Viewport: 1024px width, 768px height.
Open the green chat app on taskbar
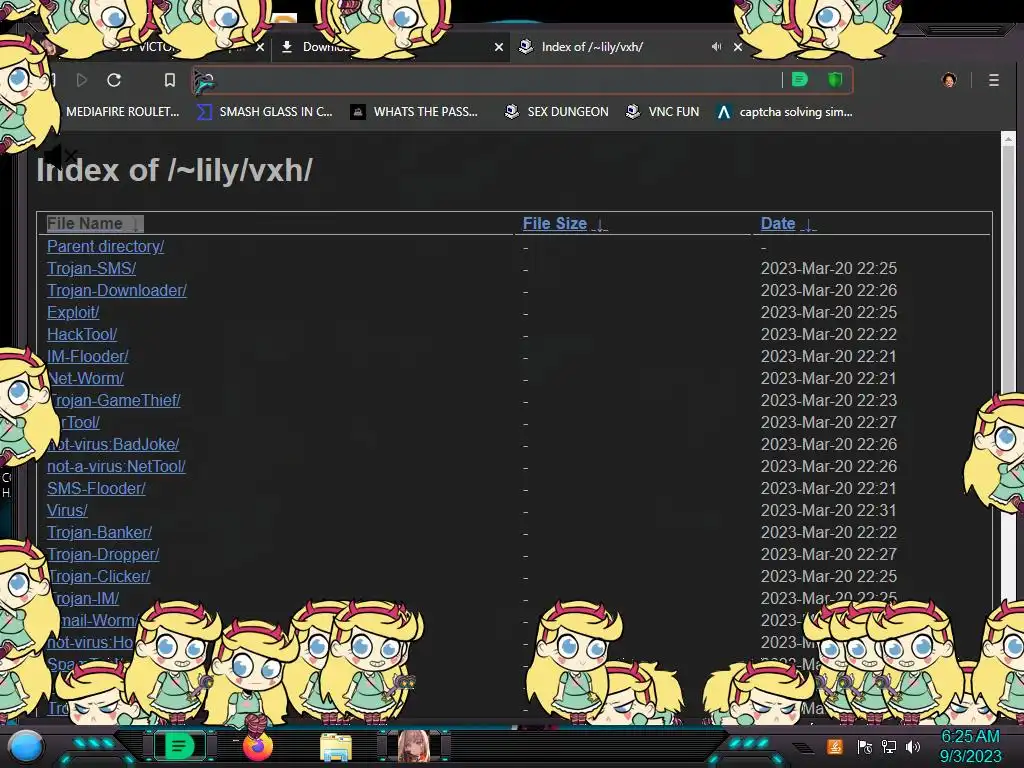[179, 746]
